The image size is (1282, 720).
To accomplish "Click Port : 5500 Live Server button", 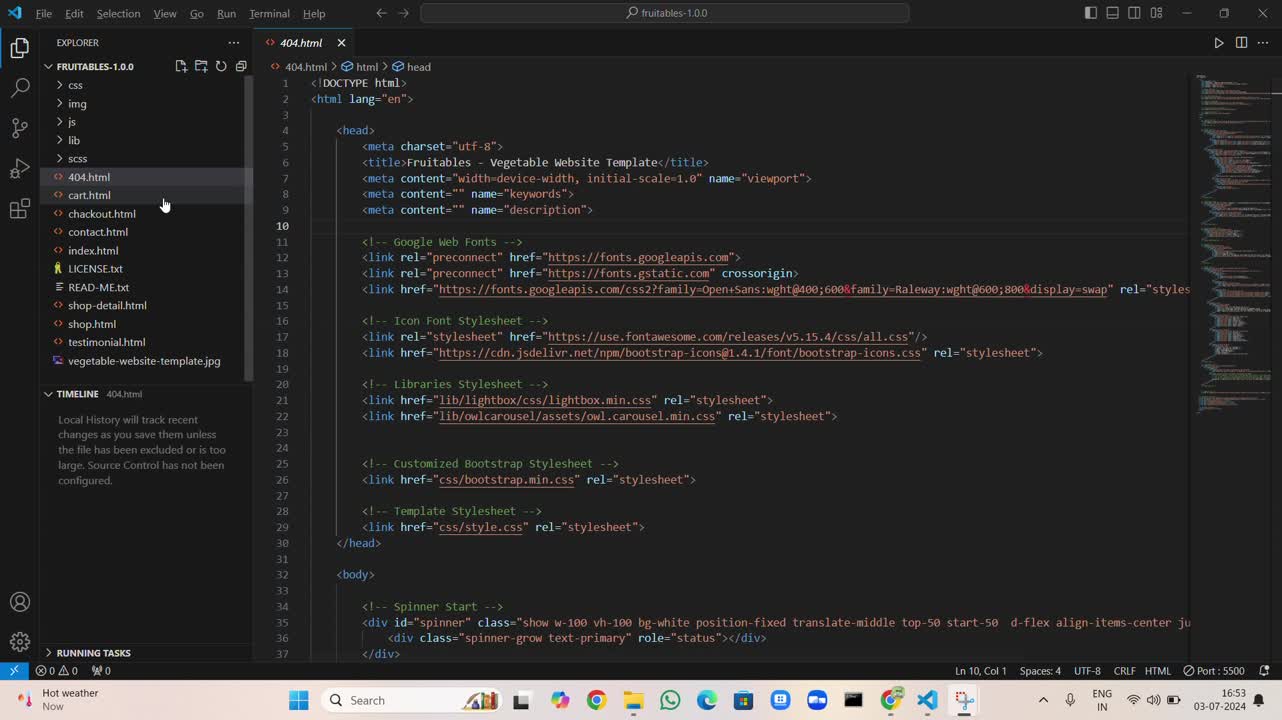I will pos(1213,671).
